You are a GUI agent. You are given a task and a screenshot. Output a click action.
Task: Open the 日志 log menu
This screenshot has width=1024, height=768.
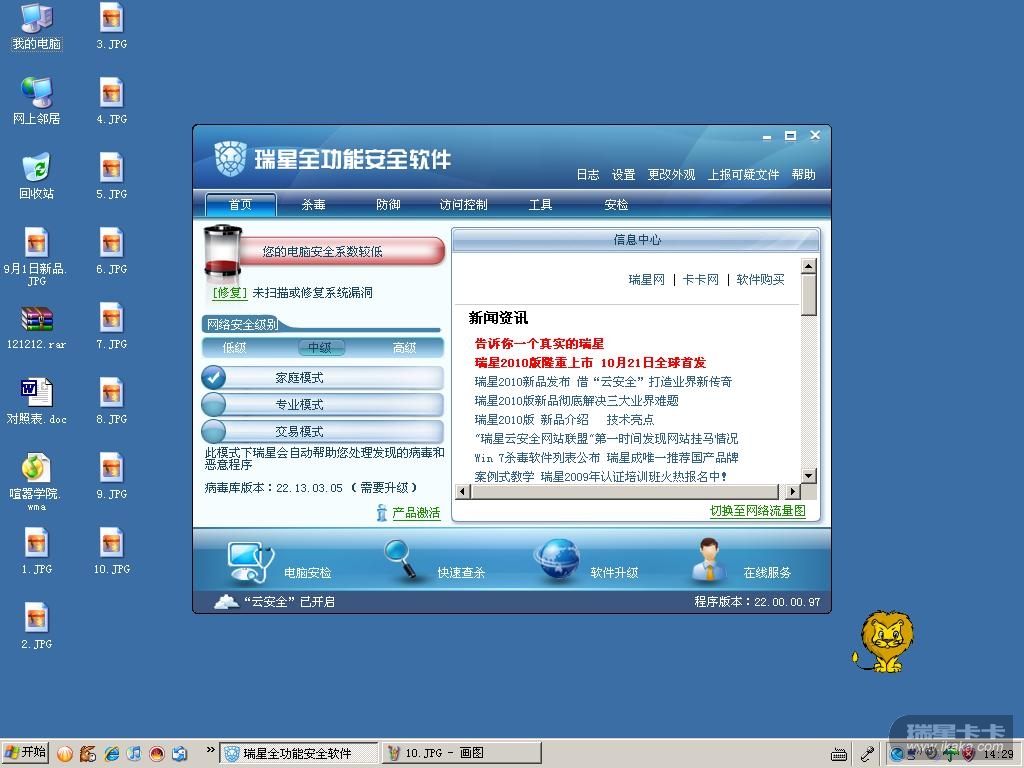click(588, 174)
